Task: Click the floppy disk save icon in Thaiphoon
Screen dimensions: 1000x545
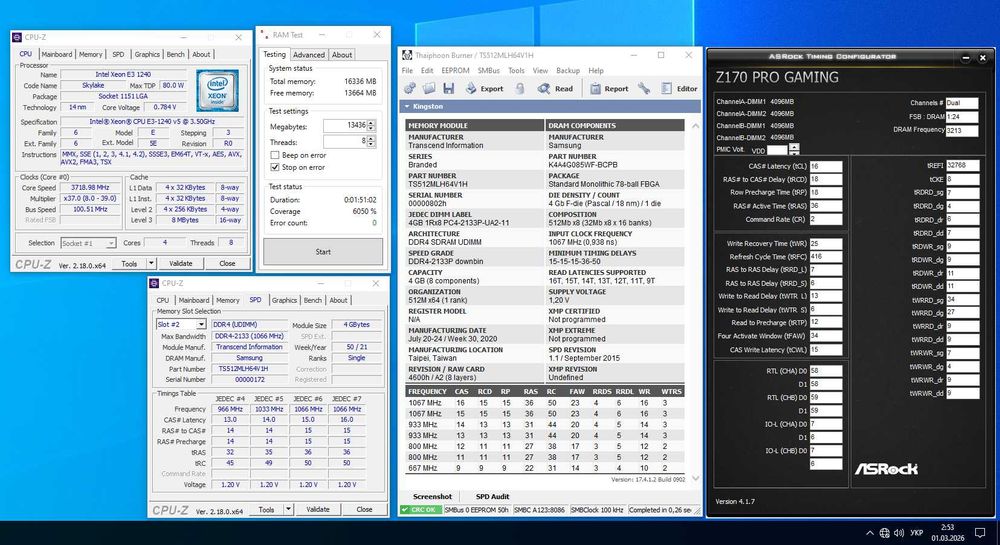Action: click(448, 89)
